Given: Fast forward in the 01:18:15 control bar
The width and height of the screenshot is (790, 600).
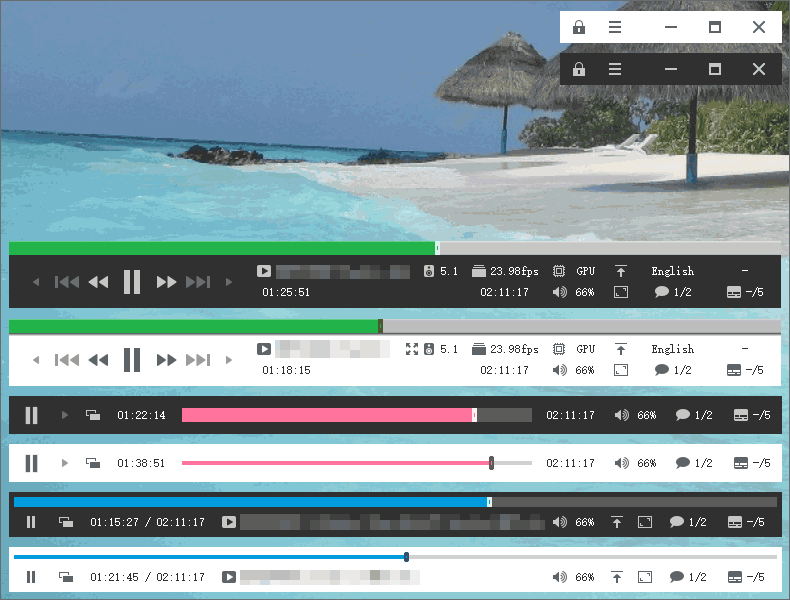Looking at the screenshot, I should 166,360.
